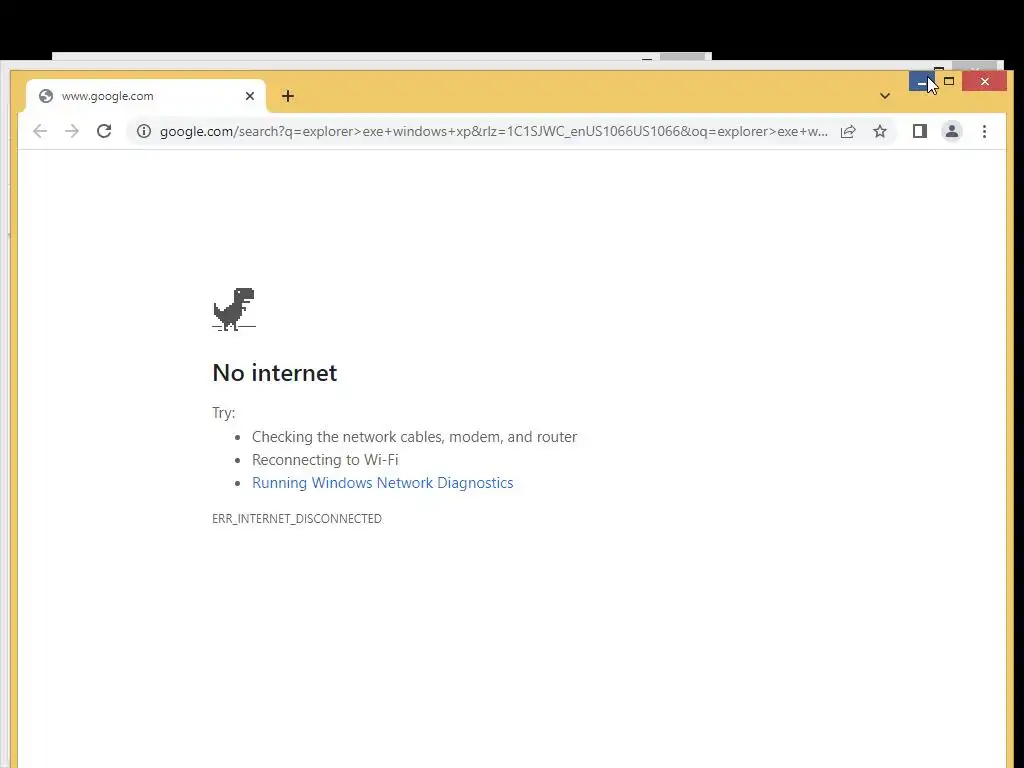Bookmark this tab with the star icon
1024x768 pixels.
(x=880, y=131)
